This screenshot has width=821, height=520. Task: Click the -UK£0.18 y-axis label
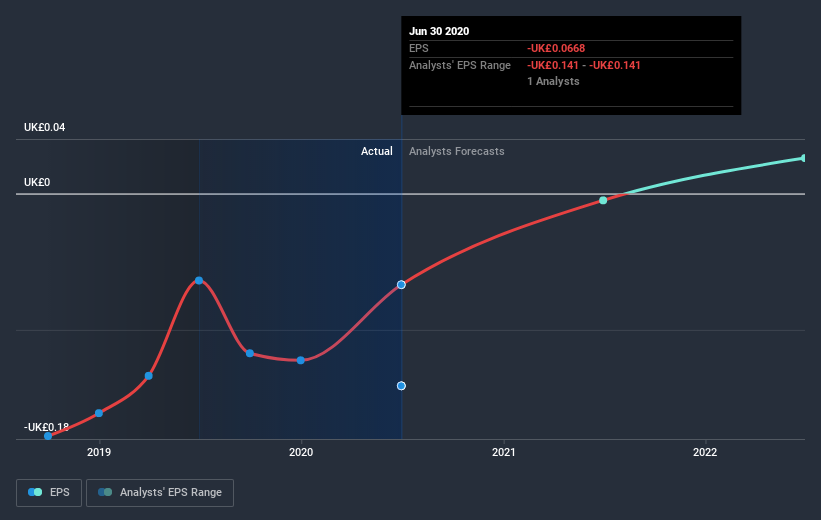point(46,427)
